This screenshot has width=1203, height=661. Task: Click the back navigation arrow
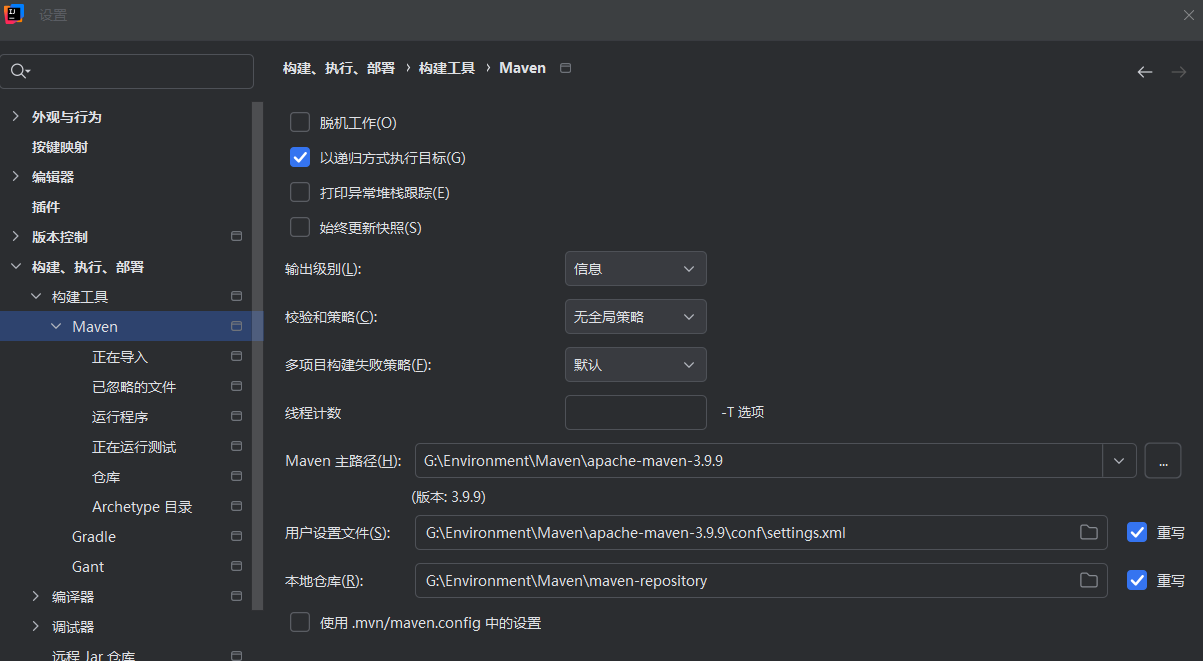pos(1145,72)
